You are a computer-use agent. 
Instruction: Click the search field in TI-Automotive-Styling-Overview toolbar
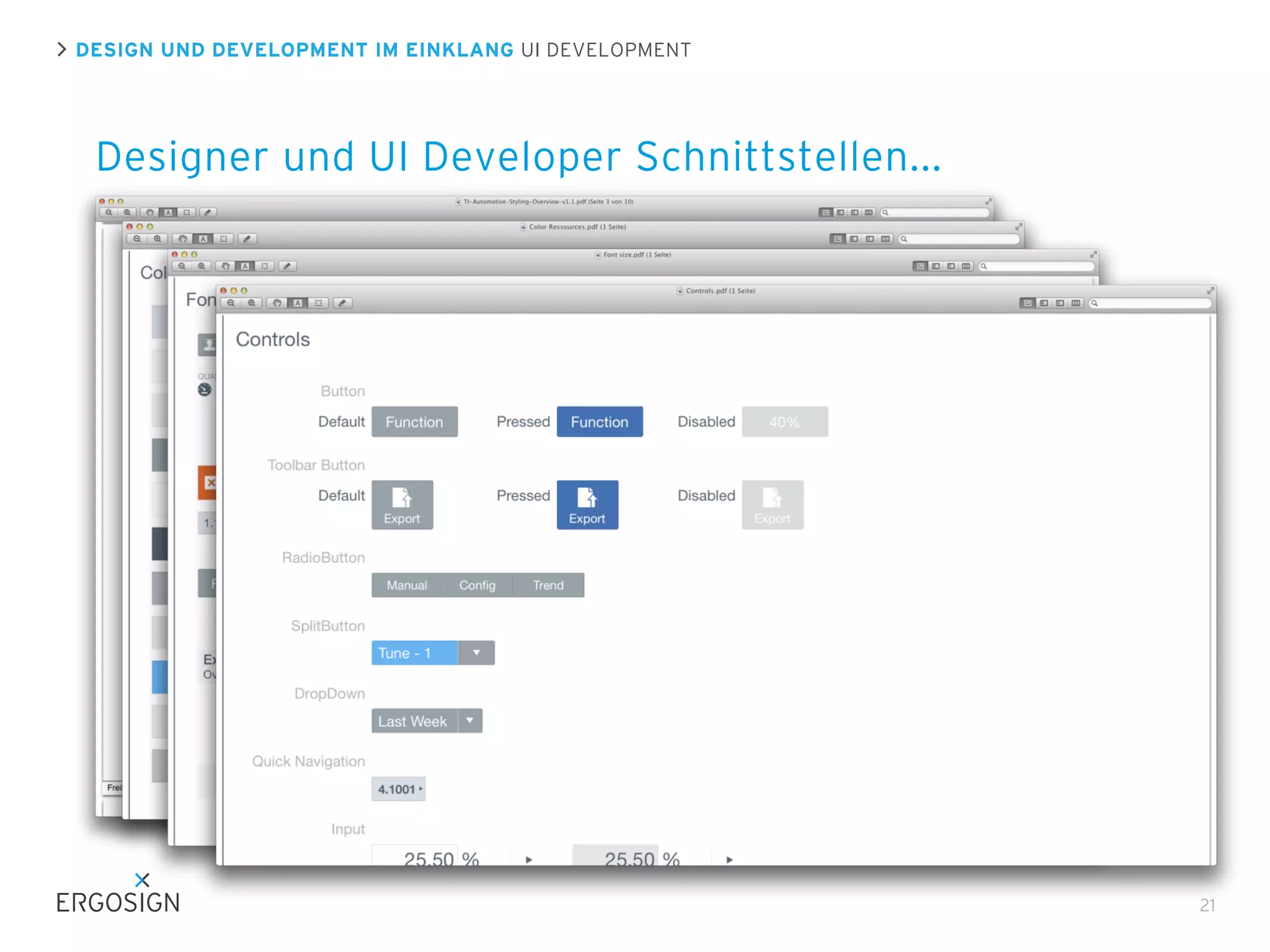pos(935,213)
